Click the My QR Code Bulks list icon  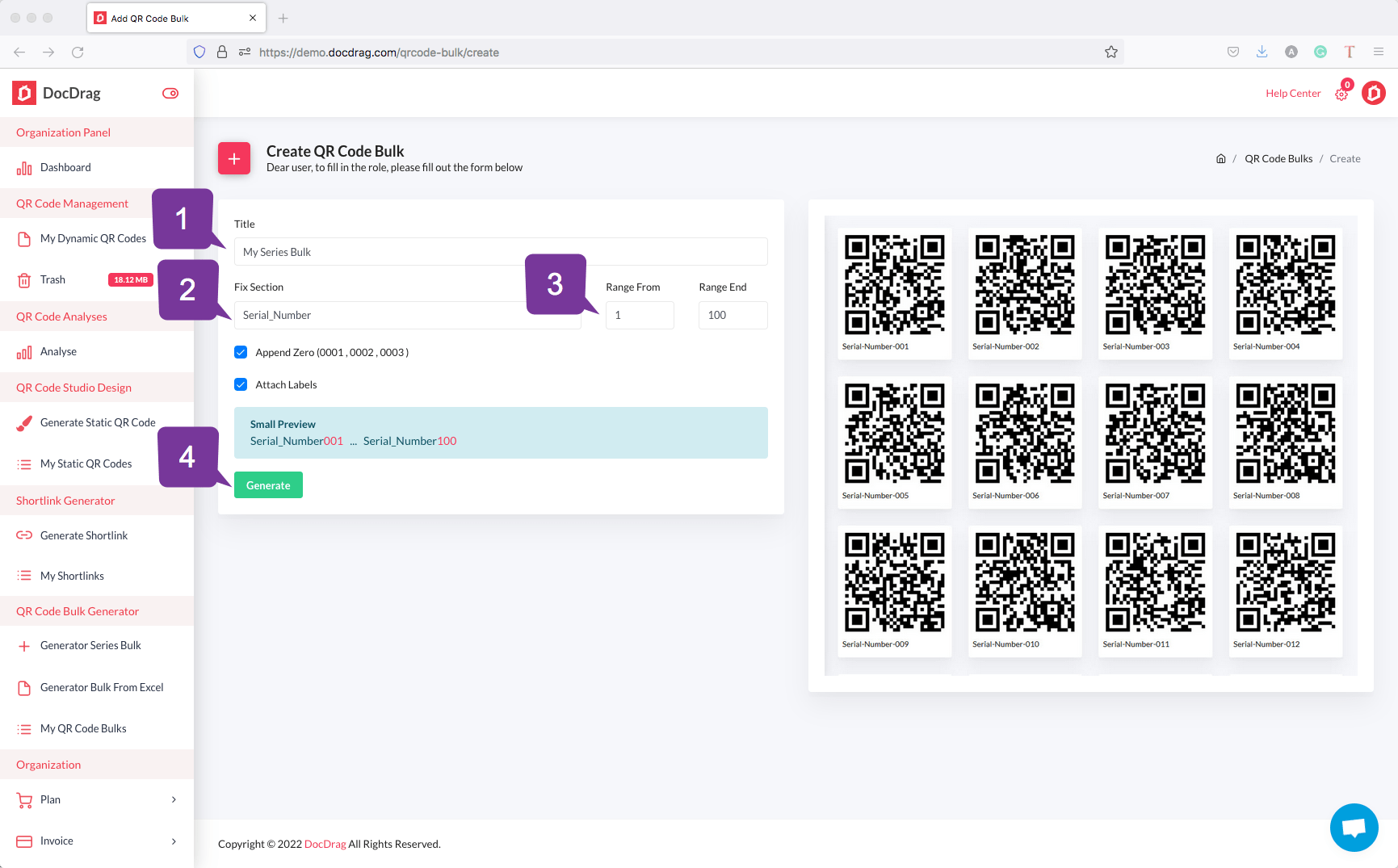tap(24, 729)
